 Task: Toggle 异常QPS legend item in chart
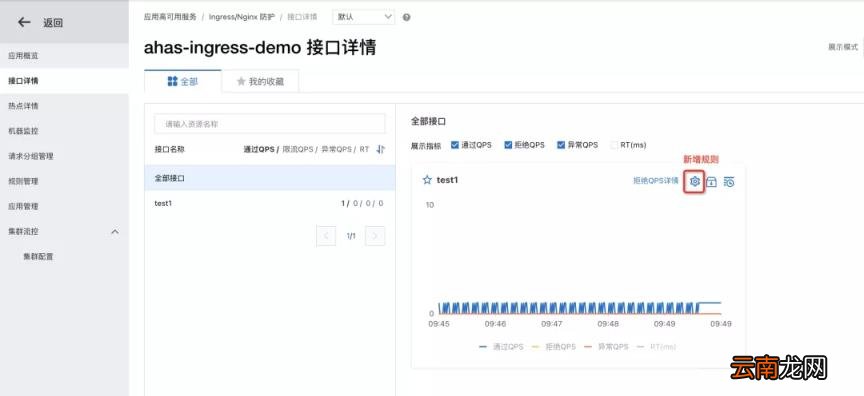pos(606,347)
